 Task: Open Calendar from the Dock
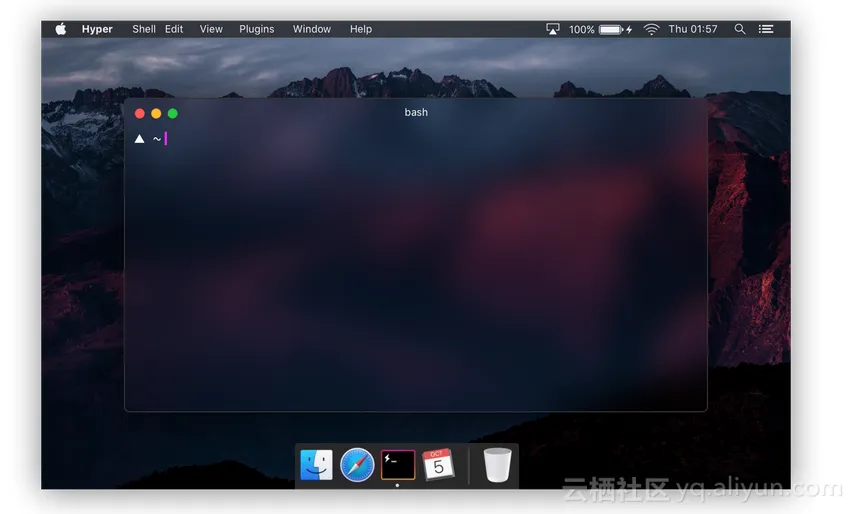tap(438, 464)
